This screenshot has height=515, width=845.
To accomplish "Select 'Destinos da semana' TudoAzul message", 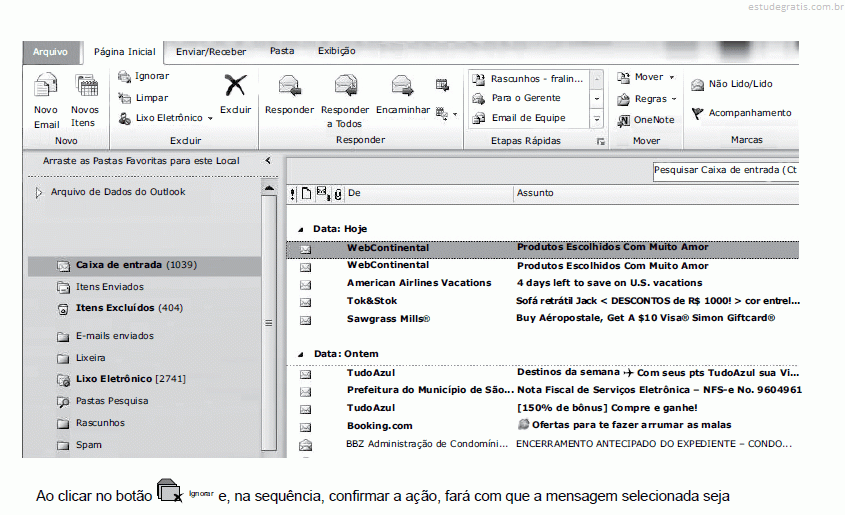I will click(543, 373).
